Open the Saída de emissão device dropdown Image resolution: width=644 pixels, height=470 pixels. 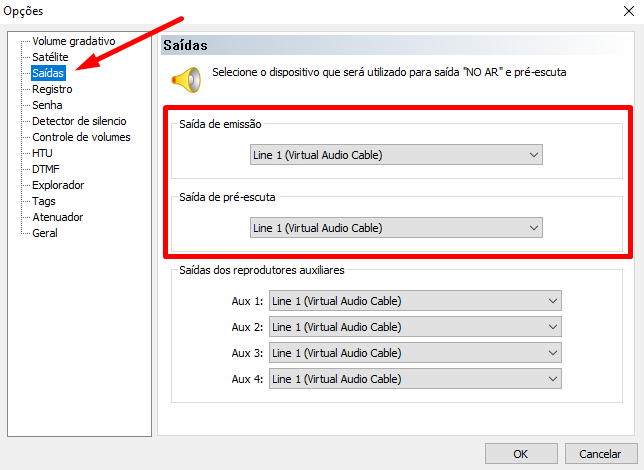396,155
